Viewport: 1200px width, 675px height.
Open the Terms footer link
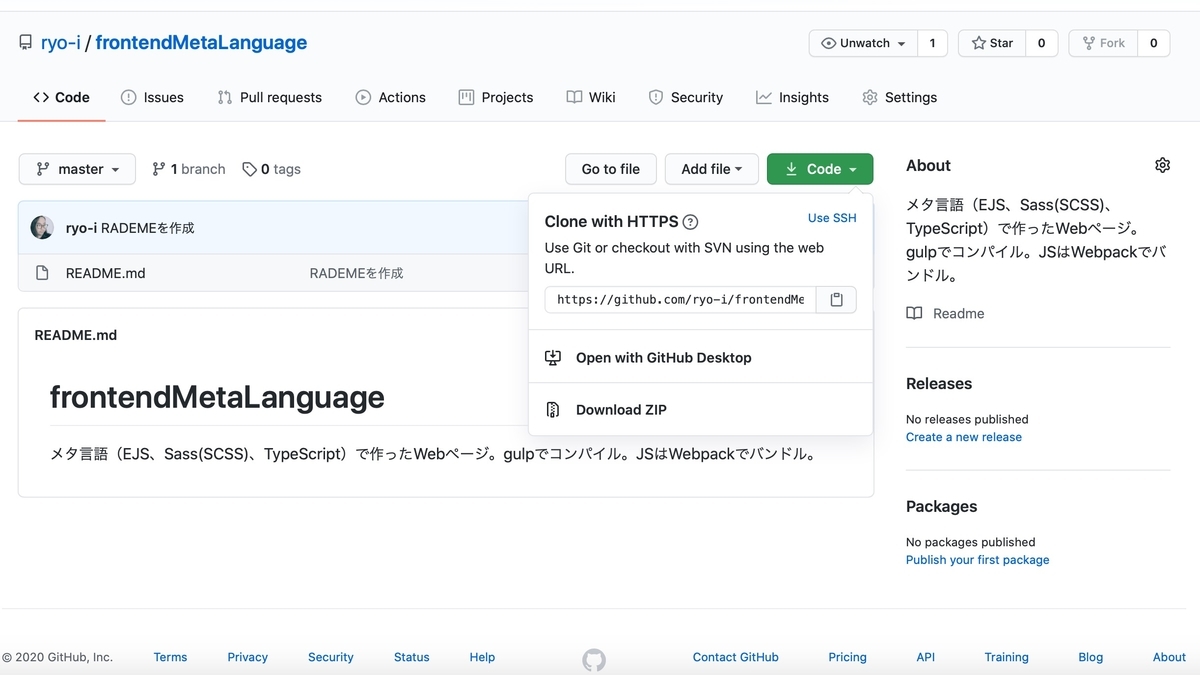click(170, 657)
